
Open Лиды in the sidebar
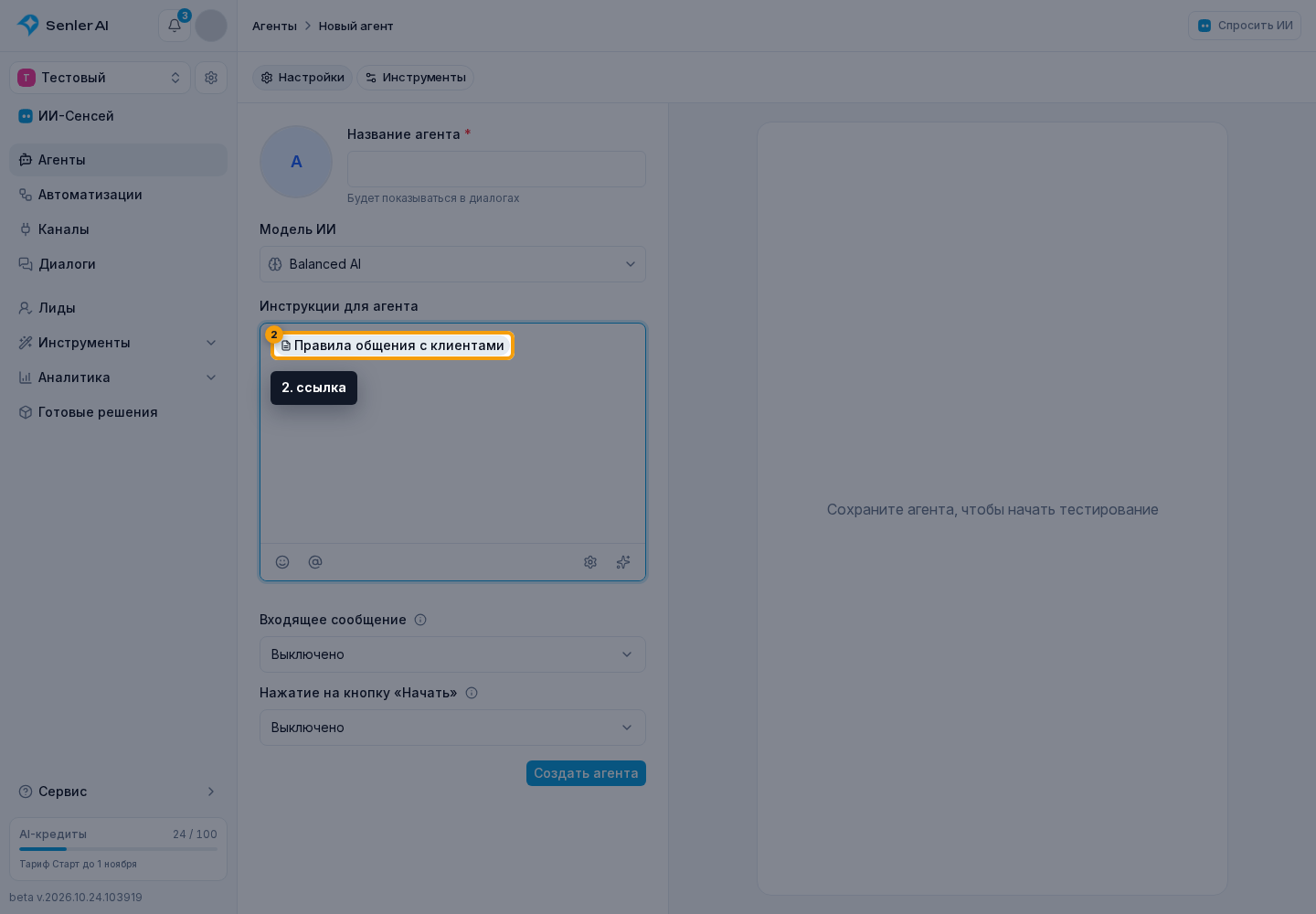118,308
